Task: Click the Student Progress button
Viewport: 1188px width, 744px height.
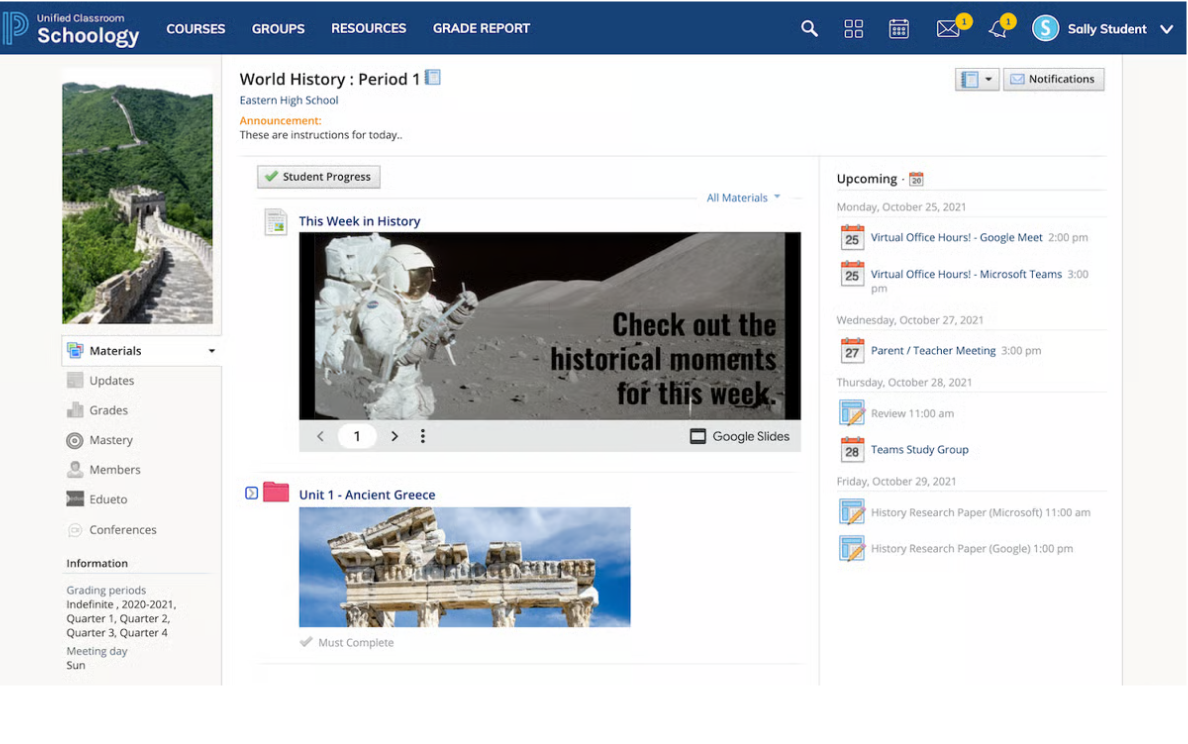Action: point(318,176)
